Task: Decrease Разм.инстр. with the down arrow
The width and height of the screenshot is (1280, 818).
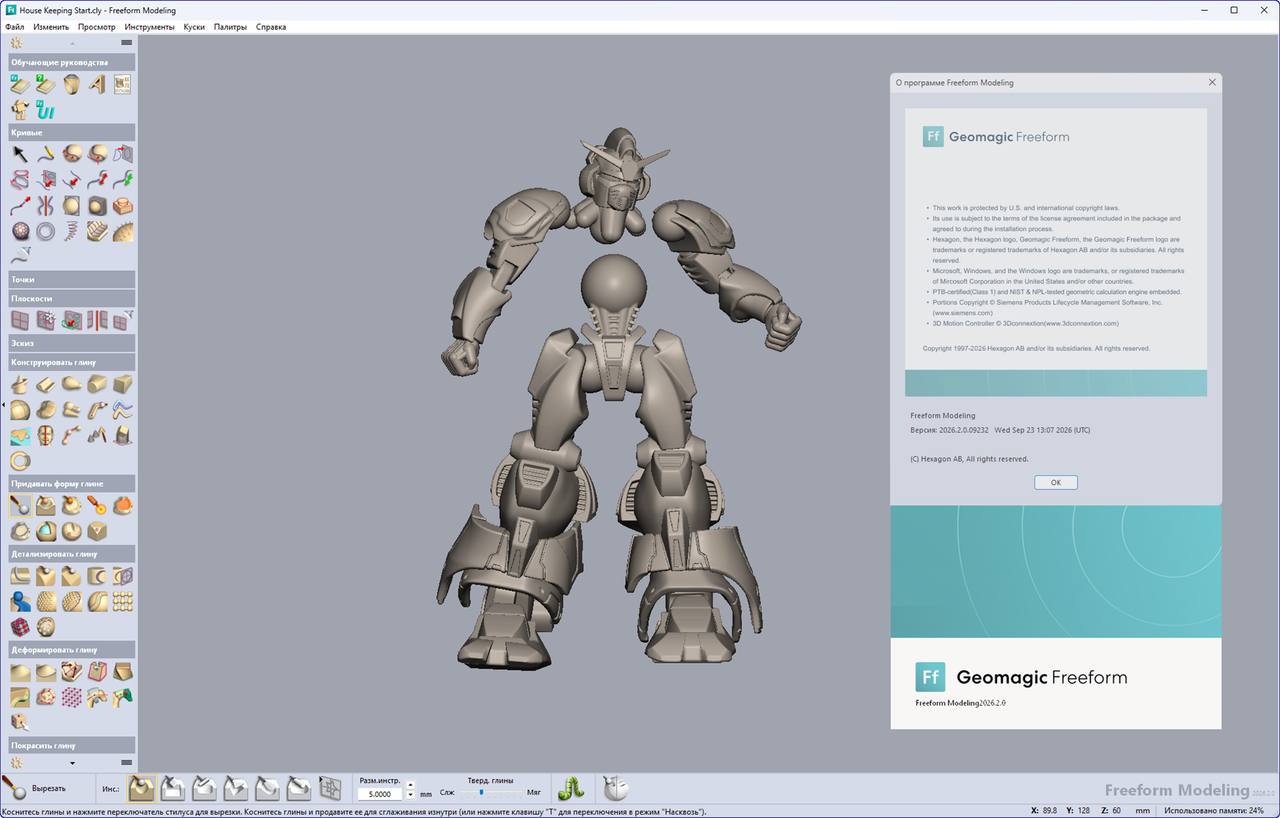Action: point(411,794)
